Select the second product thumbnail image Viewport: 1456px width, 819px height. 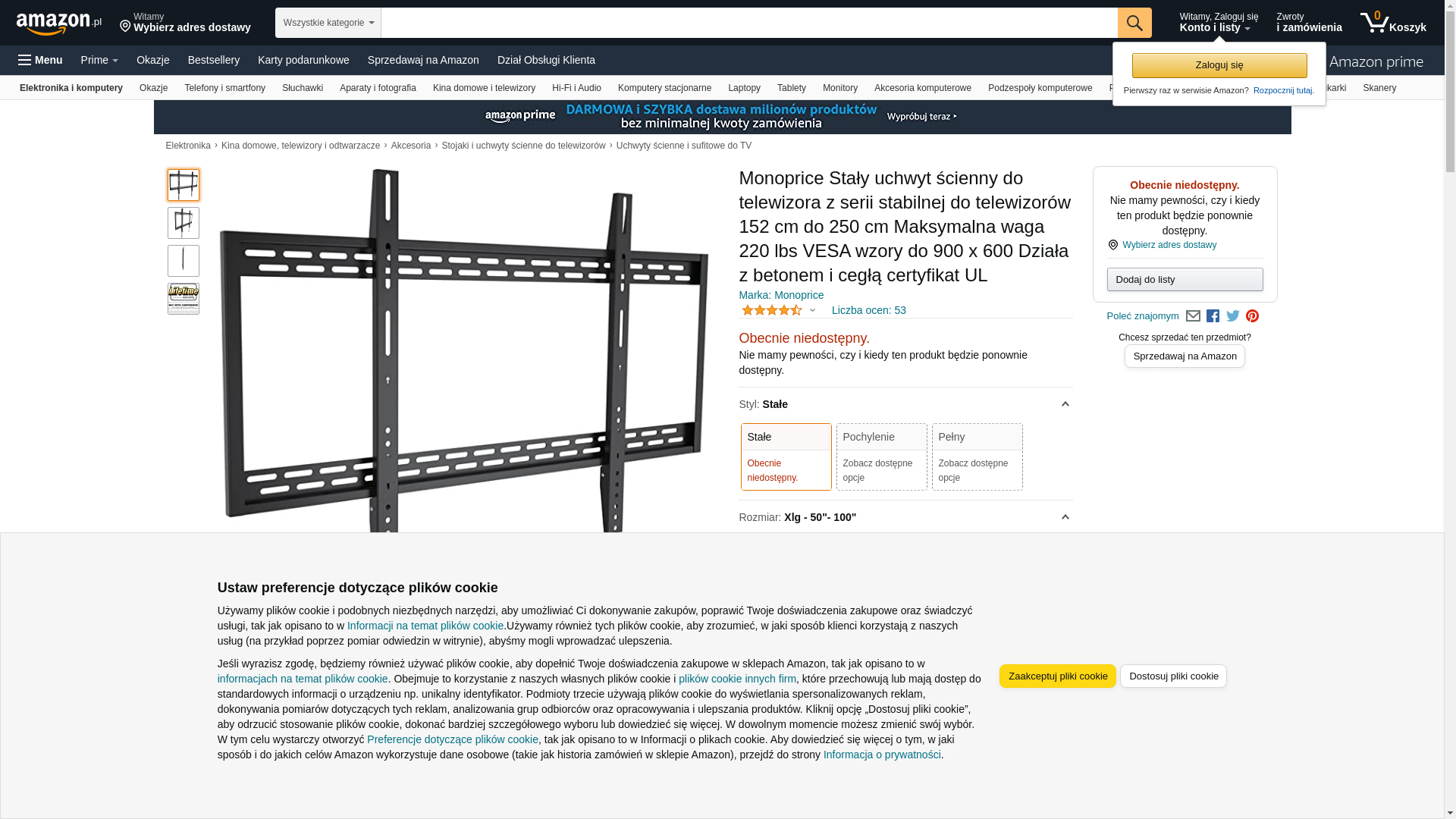[184, 223]
